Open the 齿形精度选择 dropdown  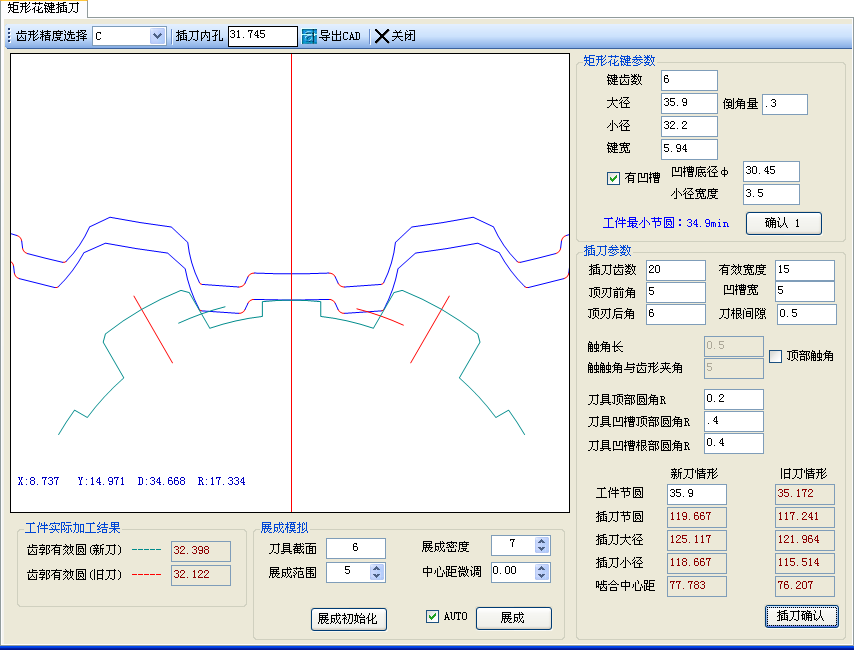(x=157, y=36)
